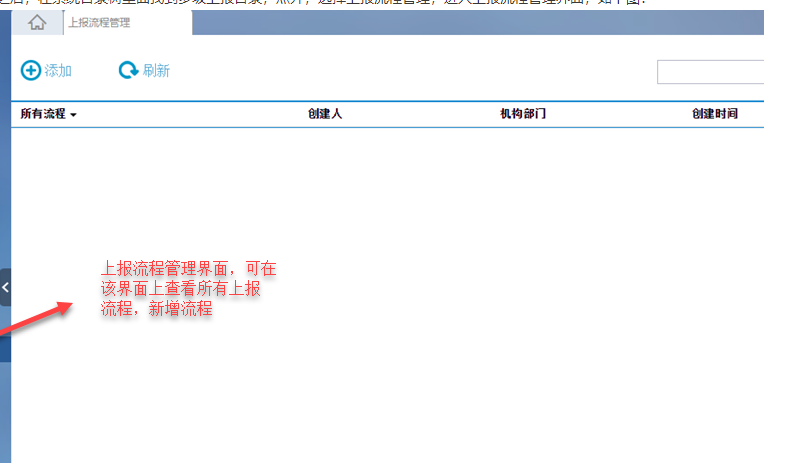Click the 刷新 refresh icon
The width and height of the screenshot is (792, 464).
pyautogui.click(x=128, y=70)
